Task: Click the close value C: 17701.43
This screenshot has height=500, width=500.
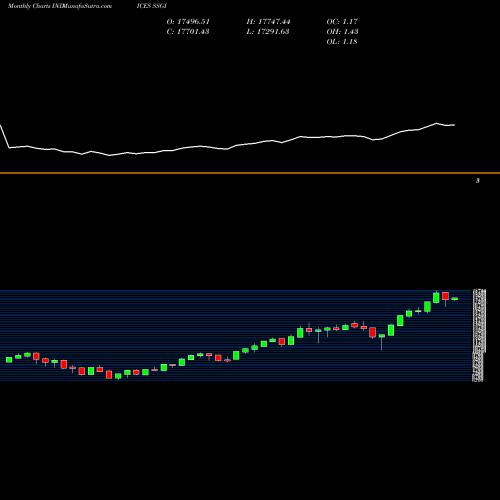Action: point(188,32)
